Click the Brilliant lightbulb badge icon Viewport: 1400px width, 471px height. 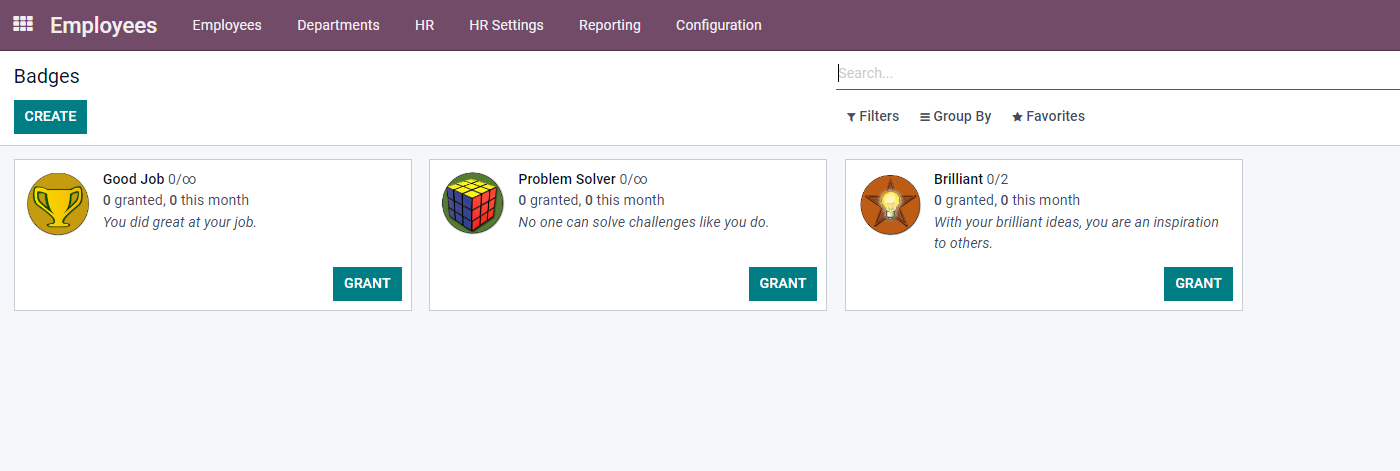[889, 205]
